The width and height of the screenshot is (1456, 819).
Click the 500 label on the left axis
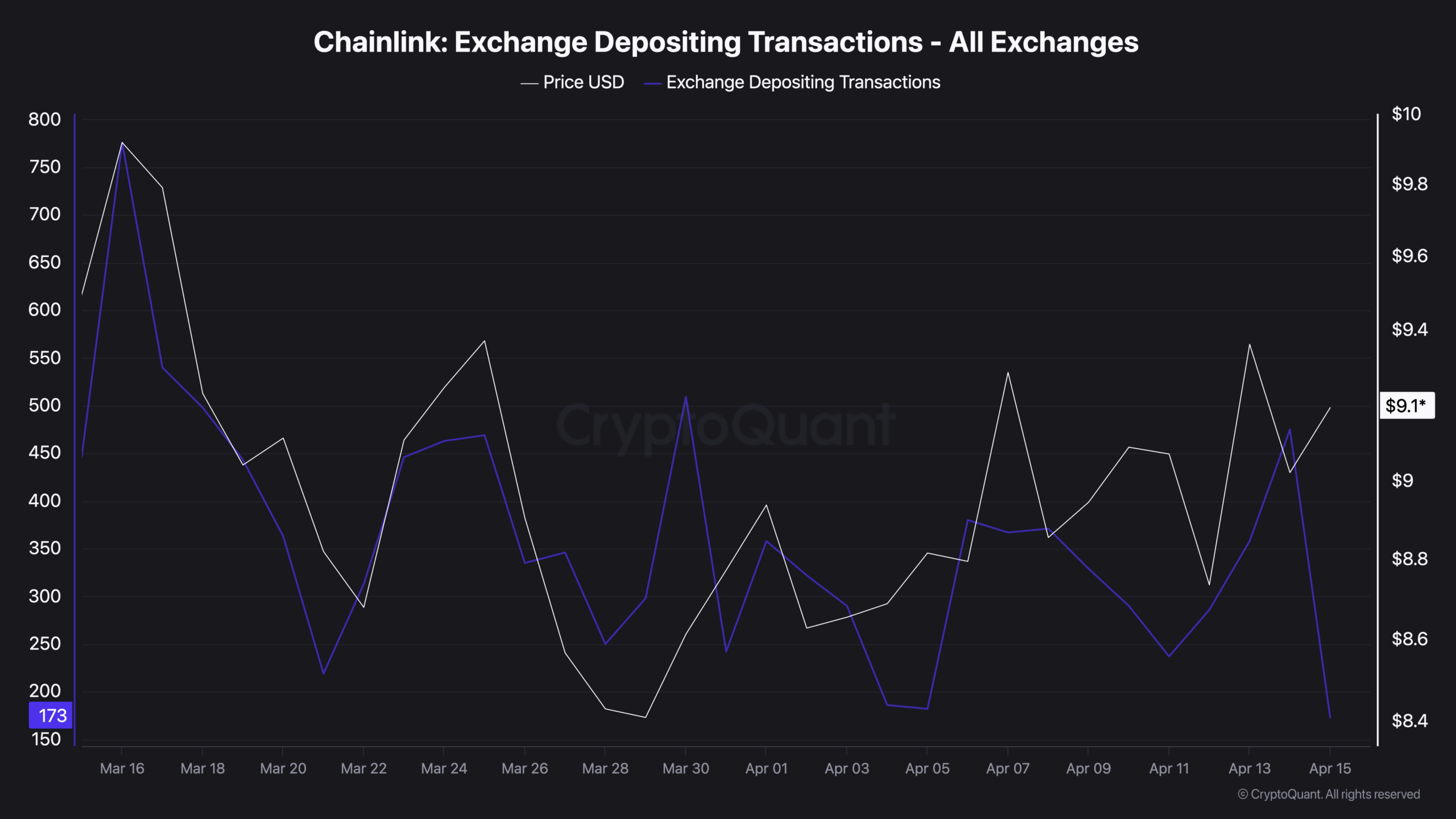44,406
